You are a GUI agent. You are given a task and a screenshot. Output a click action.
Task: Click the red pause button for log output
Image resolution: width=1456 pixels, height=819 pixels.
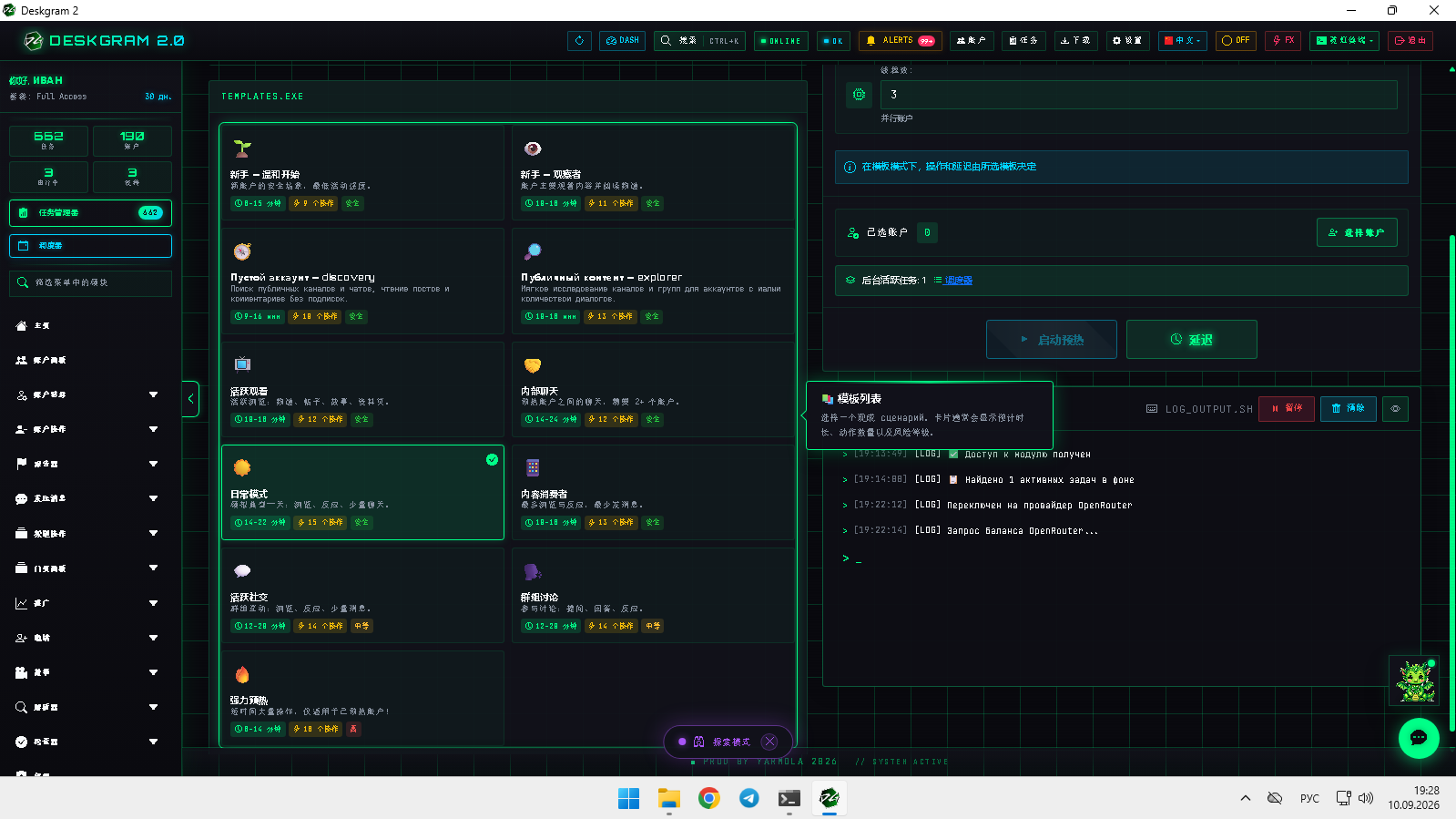tap(1287, 408)
